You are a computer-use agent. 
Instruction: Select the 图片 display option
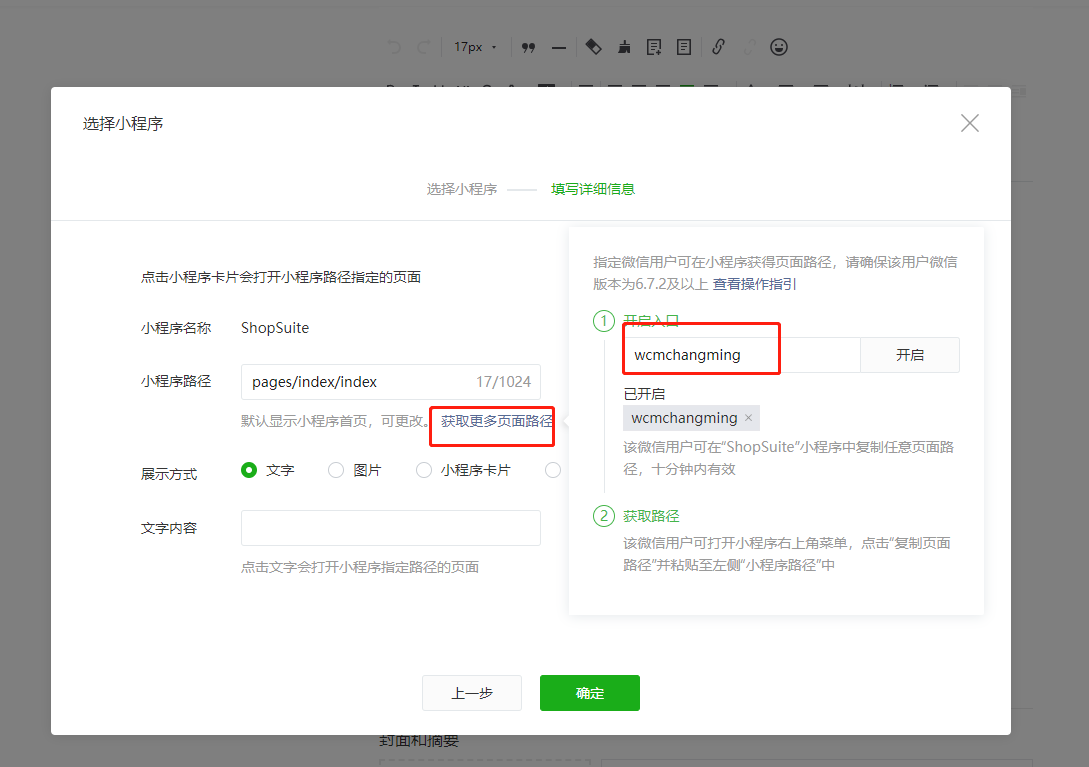(335, 470)
